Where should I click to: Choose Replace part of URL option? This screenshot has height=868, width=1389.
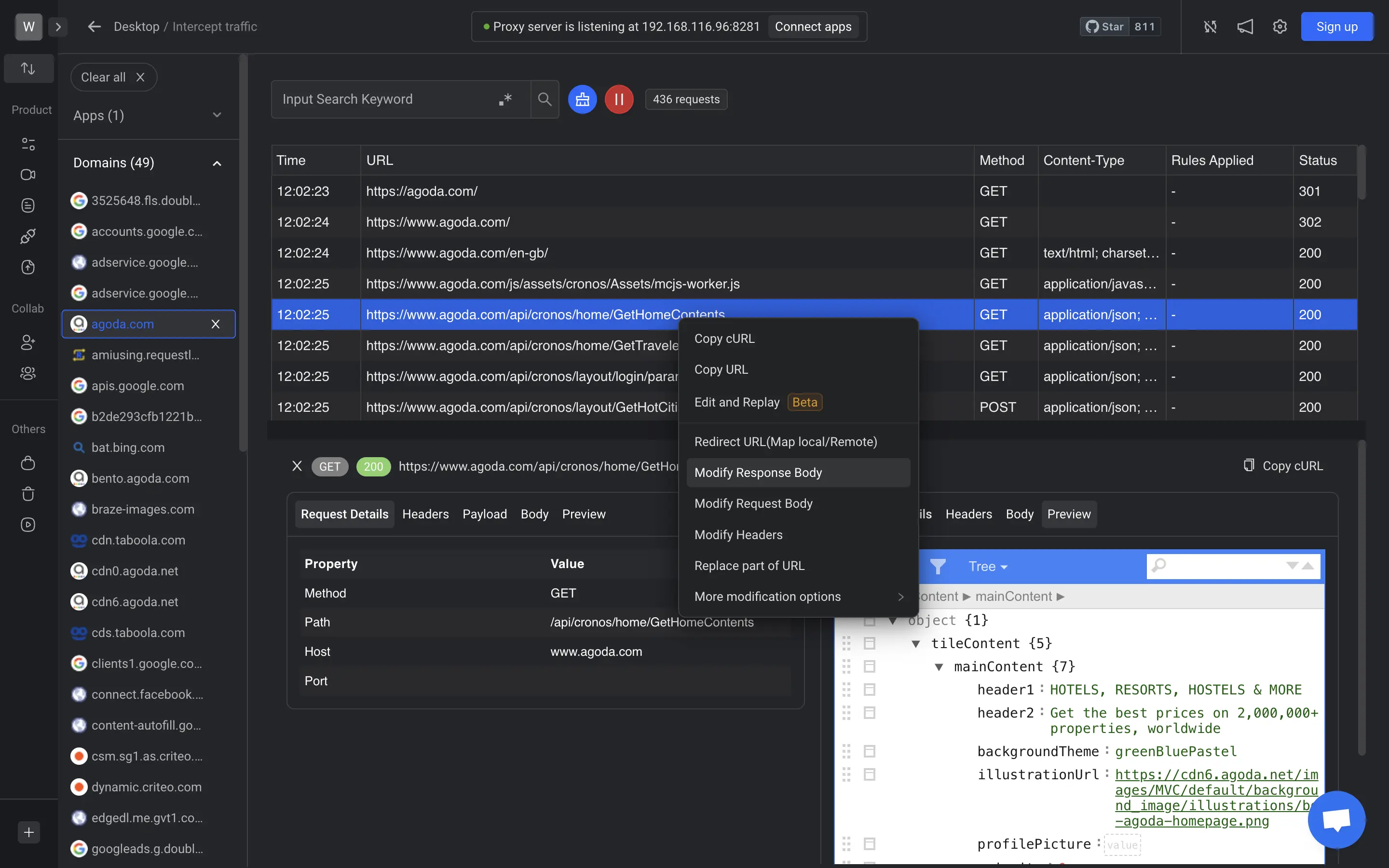pos(798,566)
